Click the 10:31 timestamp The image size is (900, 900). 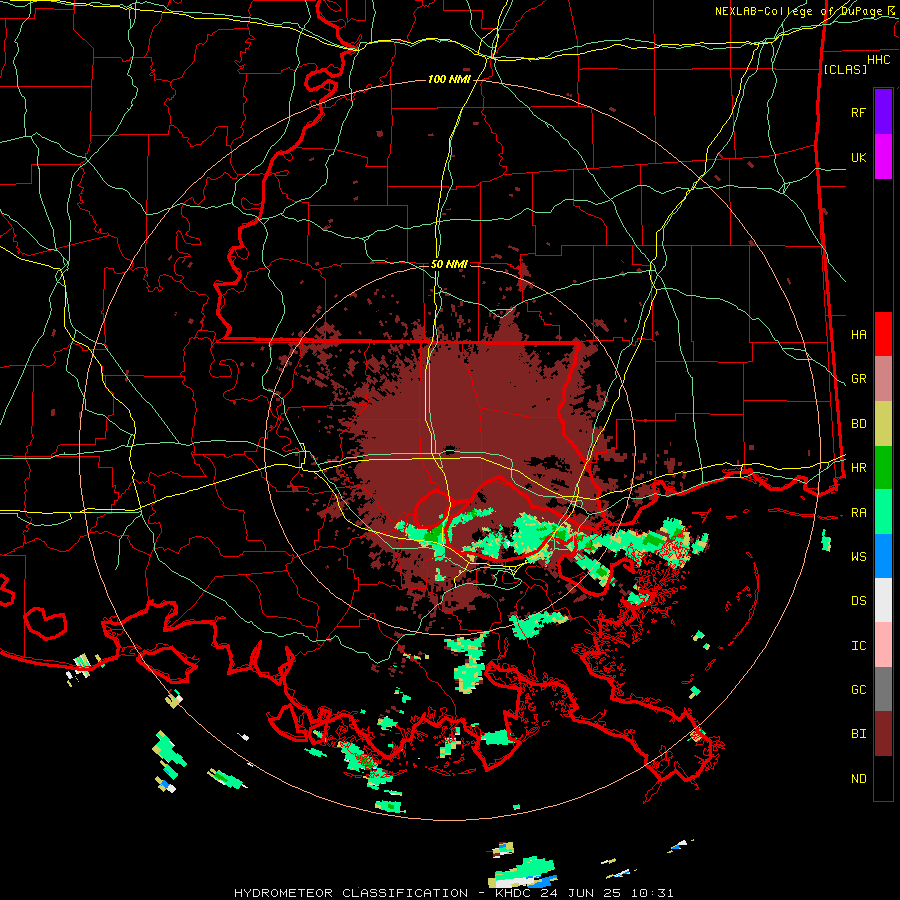654,893
